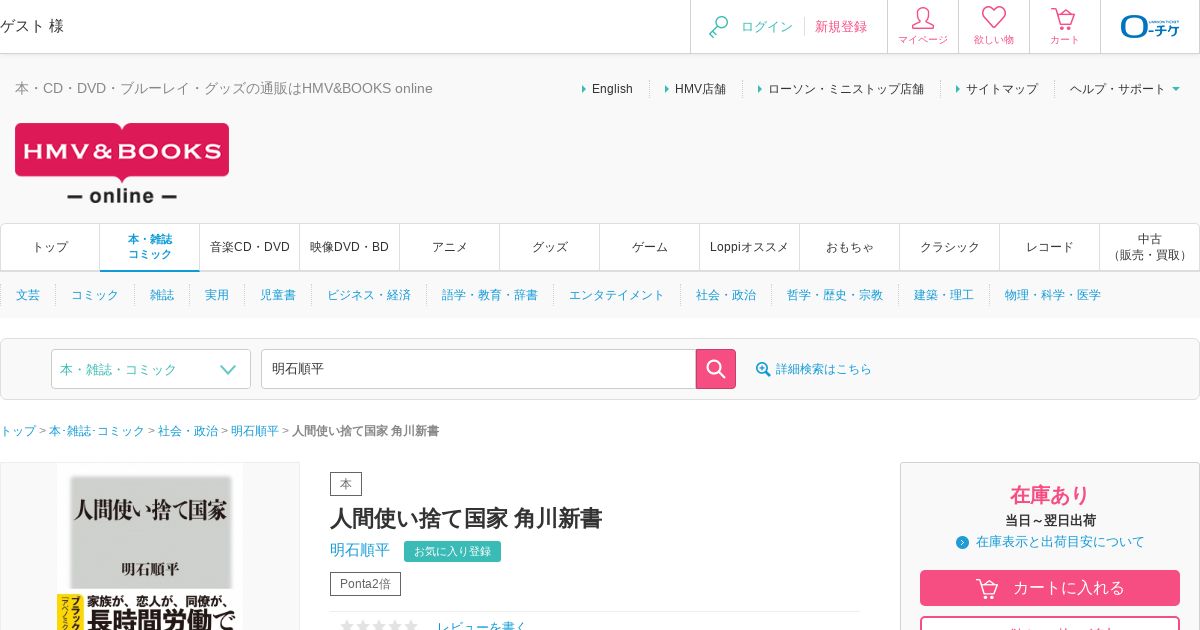Select the おもちゃ tab

850,247
